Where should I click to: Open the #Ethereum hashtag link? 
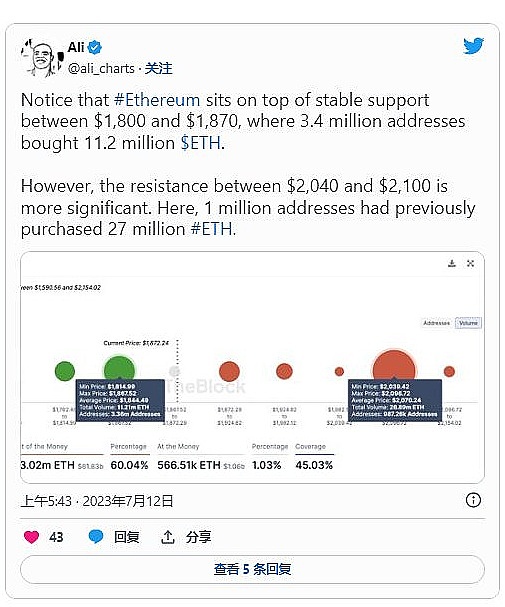coord(157,100)
